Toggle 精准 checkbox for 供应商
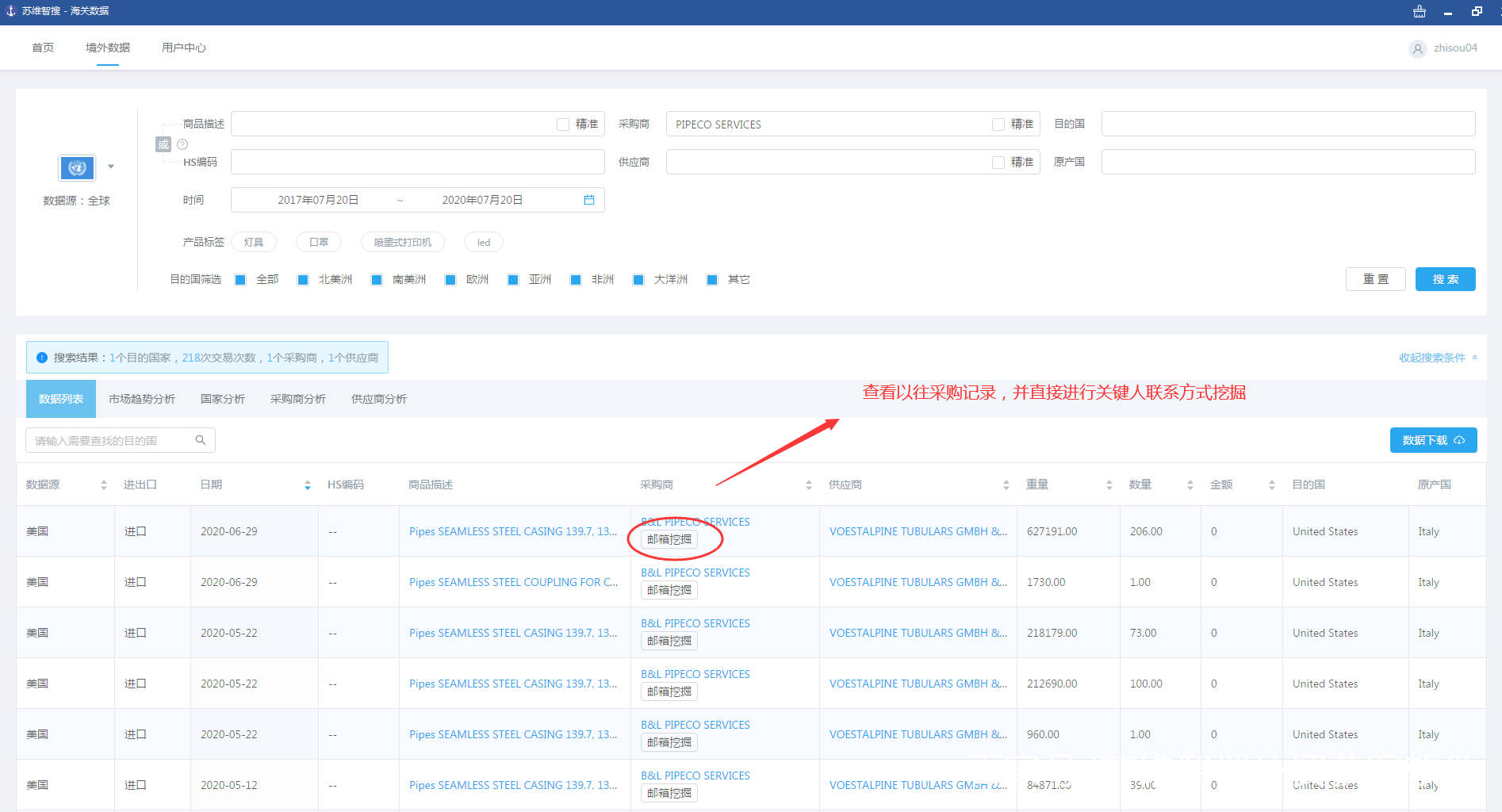The height and width of the screenshot is (812, 1502). pos(998,163)
